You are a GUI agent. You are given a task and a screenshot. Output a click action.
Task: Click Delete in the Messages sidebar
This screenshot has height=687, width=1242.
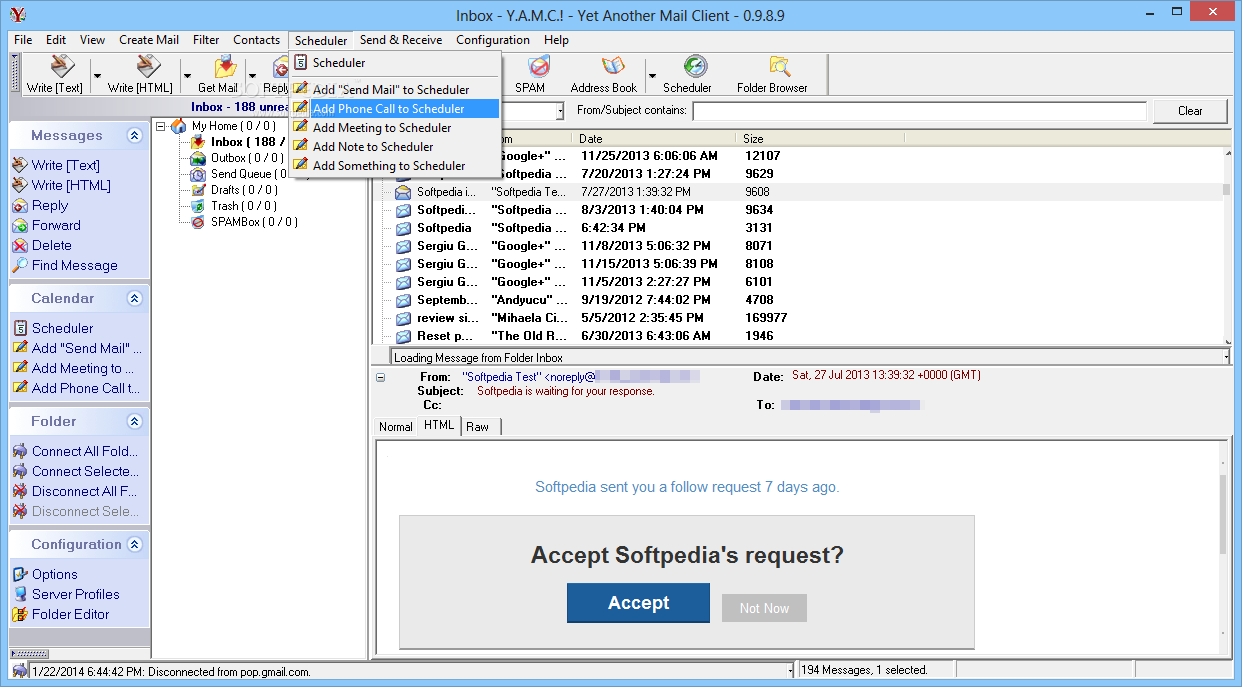pos(52,245)
